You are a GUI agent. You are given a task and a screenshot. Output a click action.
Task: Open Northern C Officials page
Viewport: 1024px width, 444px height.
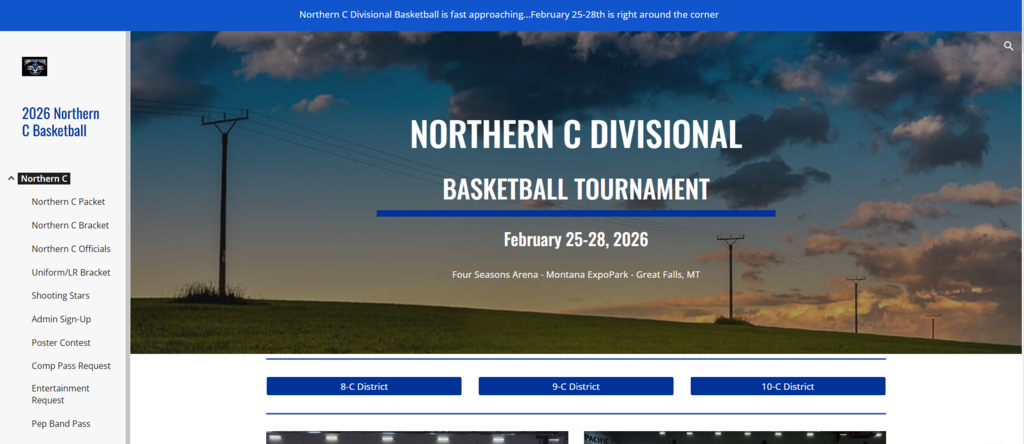click(71, 249)
